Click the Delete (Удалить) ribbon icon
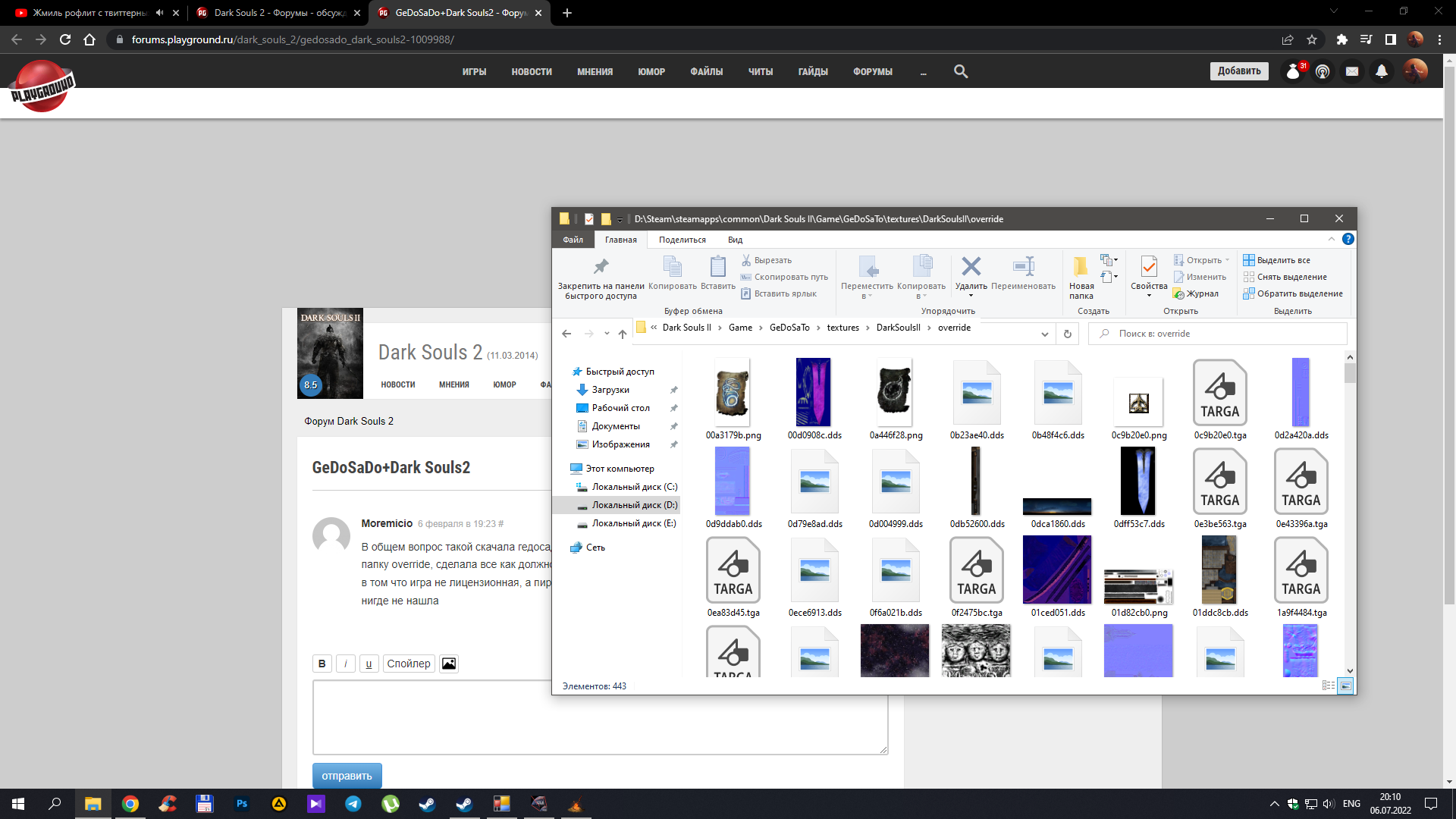 971,267
